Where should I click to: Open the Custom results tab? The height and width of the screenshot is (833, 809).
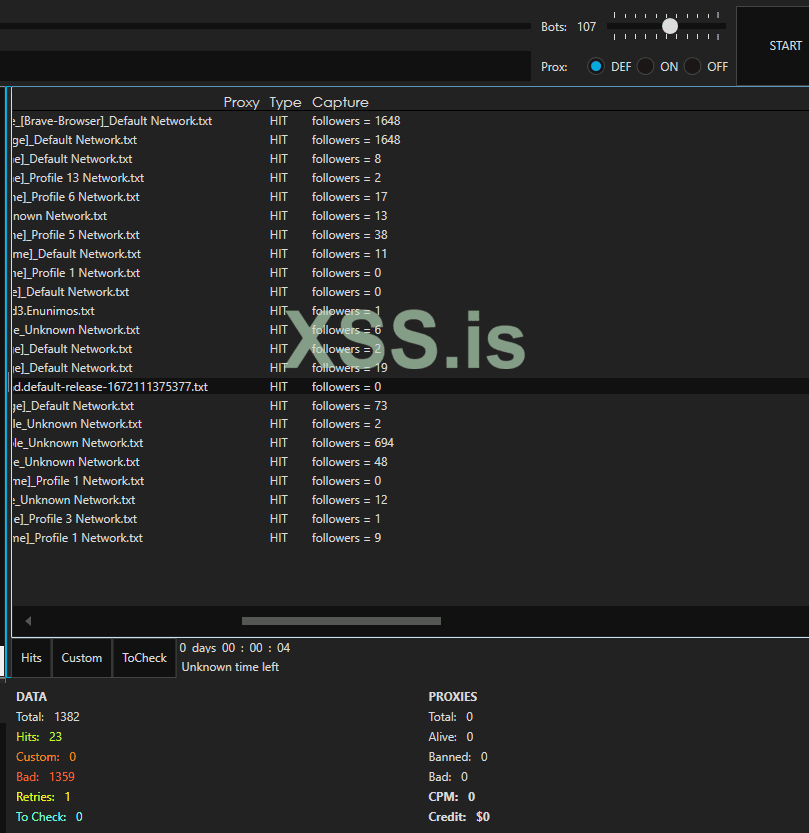coord(82,657)
